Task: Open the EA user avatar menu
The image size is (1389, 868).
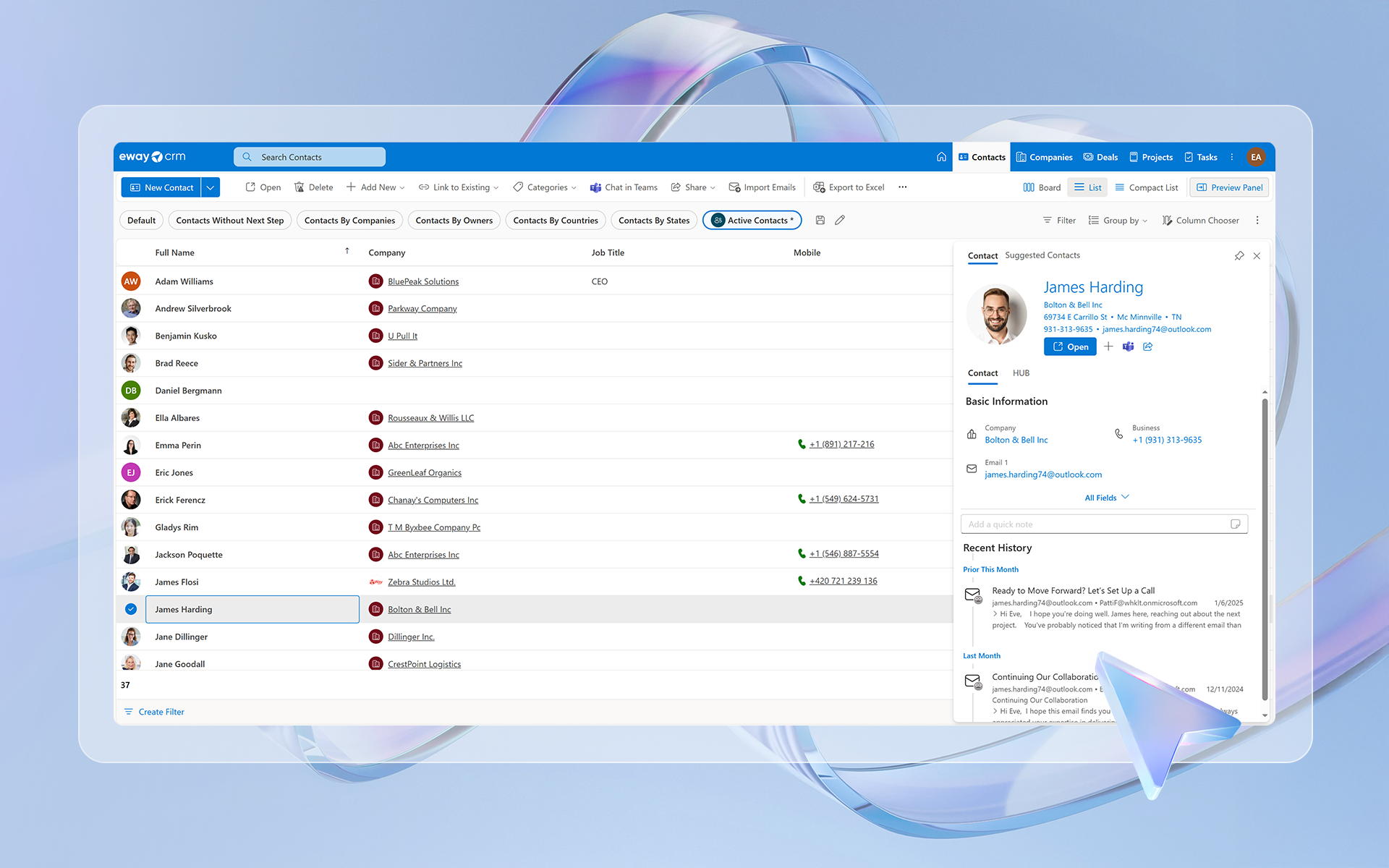Action: (x=1256, y=157)
